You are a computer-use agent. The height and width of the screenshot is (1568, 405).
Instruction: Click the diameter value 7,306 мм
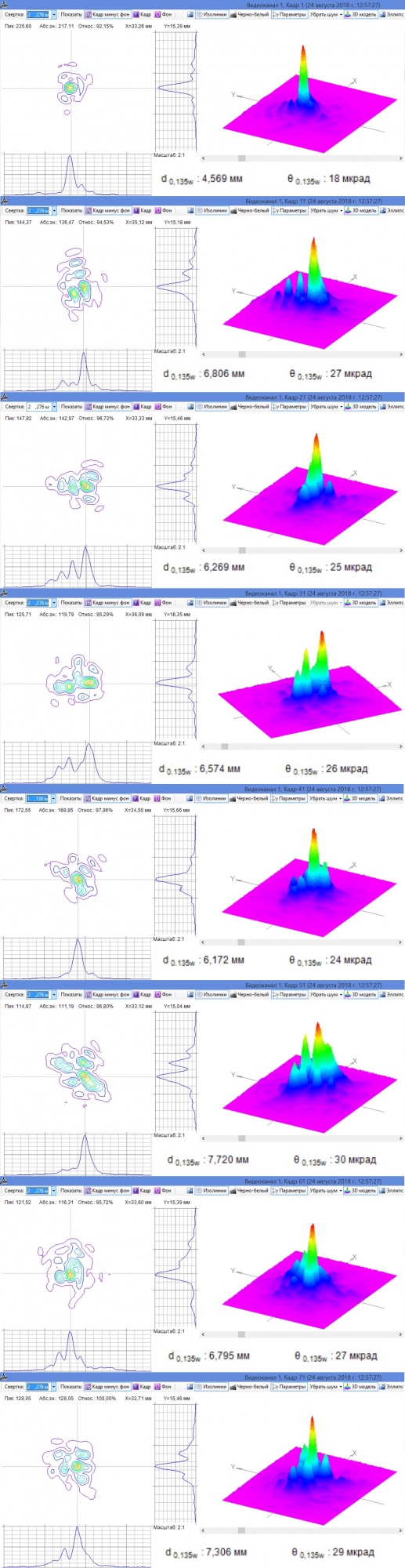click(226, 1552)
